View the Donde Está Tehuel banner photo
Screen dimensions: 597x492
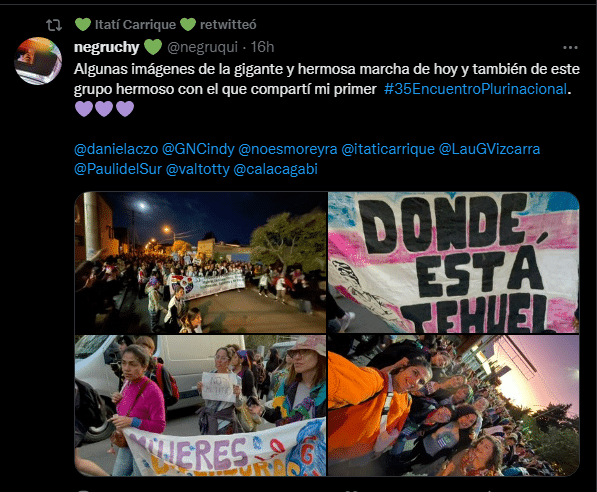point(453,262)
